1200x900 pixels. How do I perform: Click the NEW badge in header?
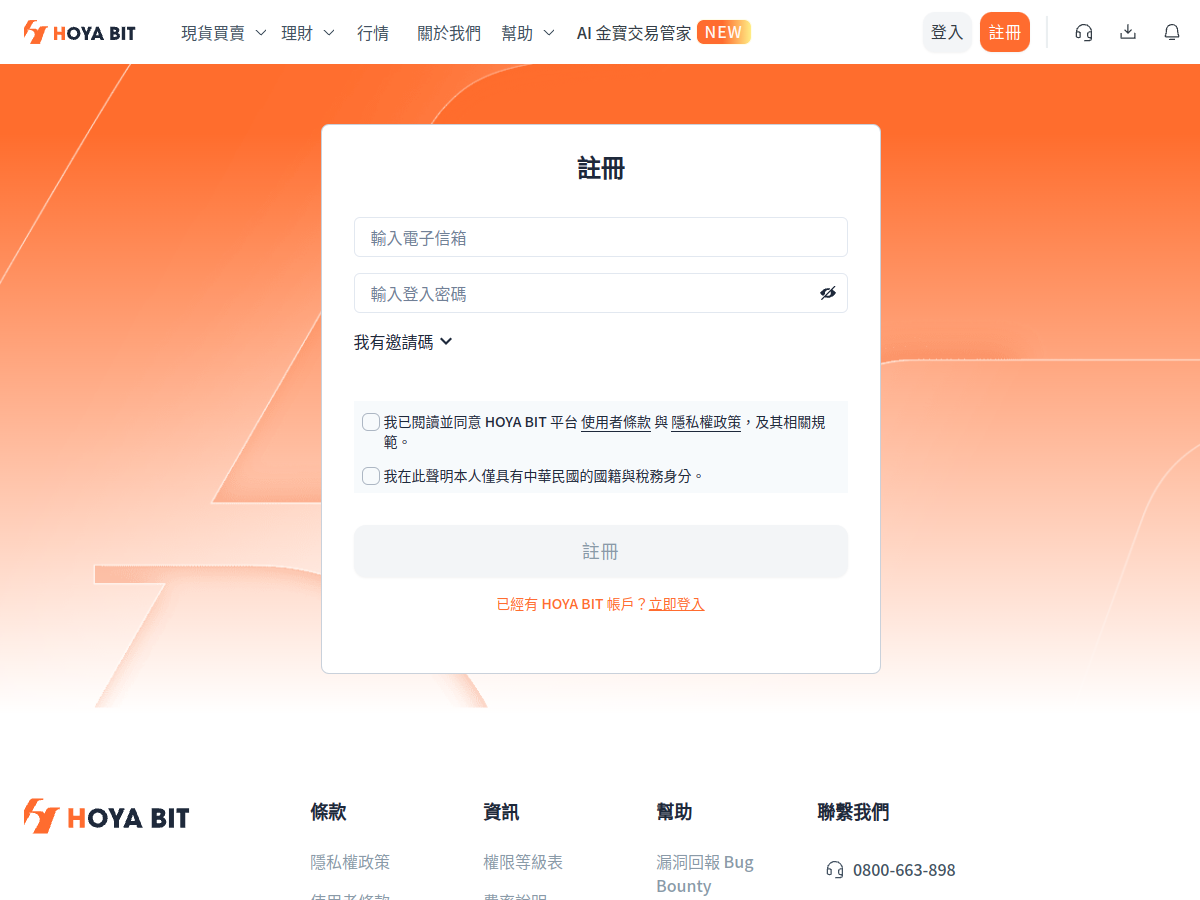tap(724, 32)
